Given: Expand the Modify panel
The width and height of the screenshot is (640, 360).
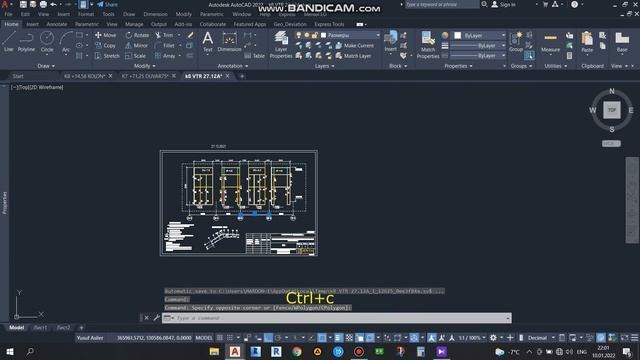Looking at the screenshot, I should point(144,66).
